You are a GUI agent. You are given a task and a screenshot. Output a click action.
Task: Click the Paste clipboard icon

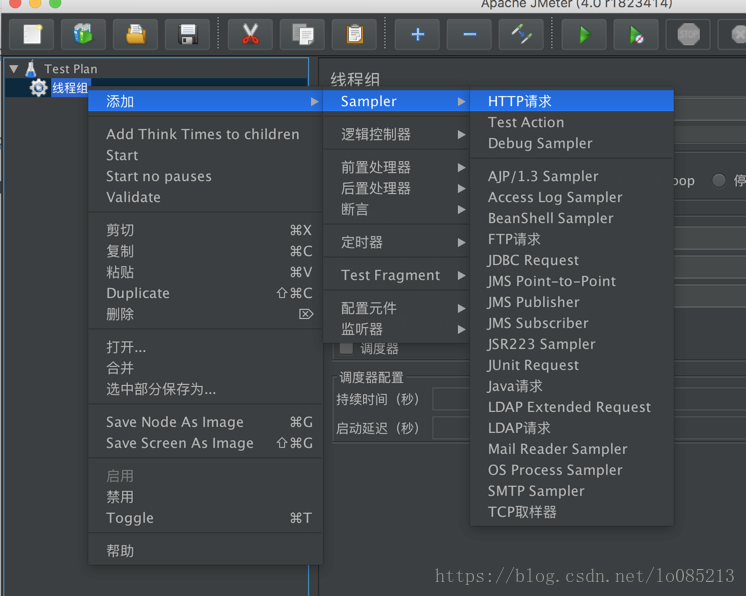(x=354, y=34)
